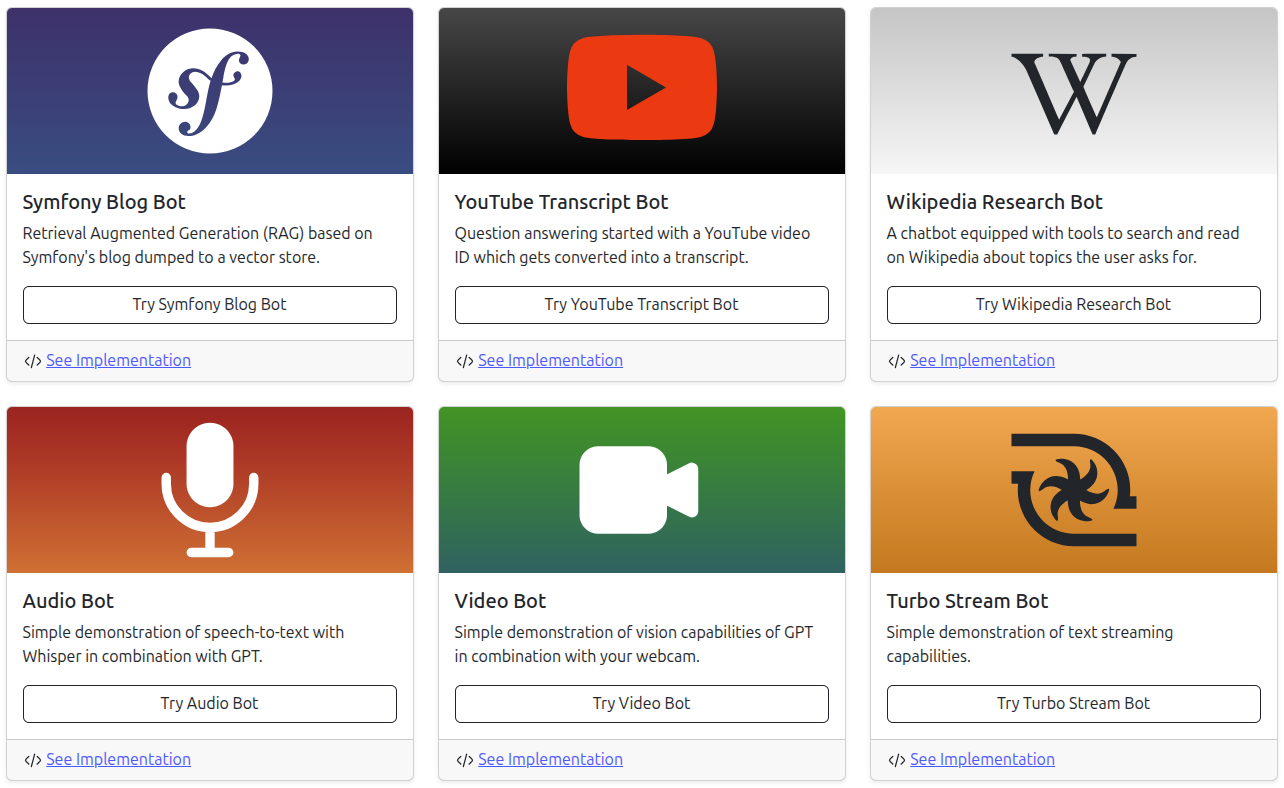The width and height of the screenshot is (1284, 788).
Task: Open the Try Symfony Blog Bot button
Action: pyautogui.click(x=210, y=305)
